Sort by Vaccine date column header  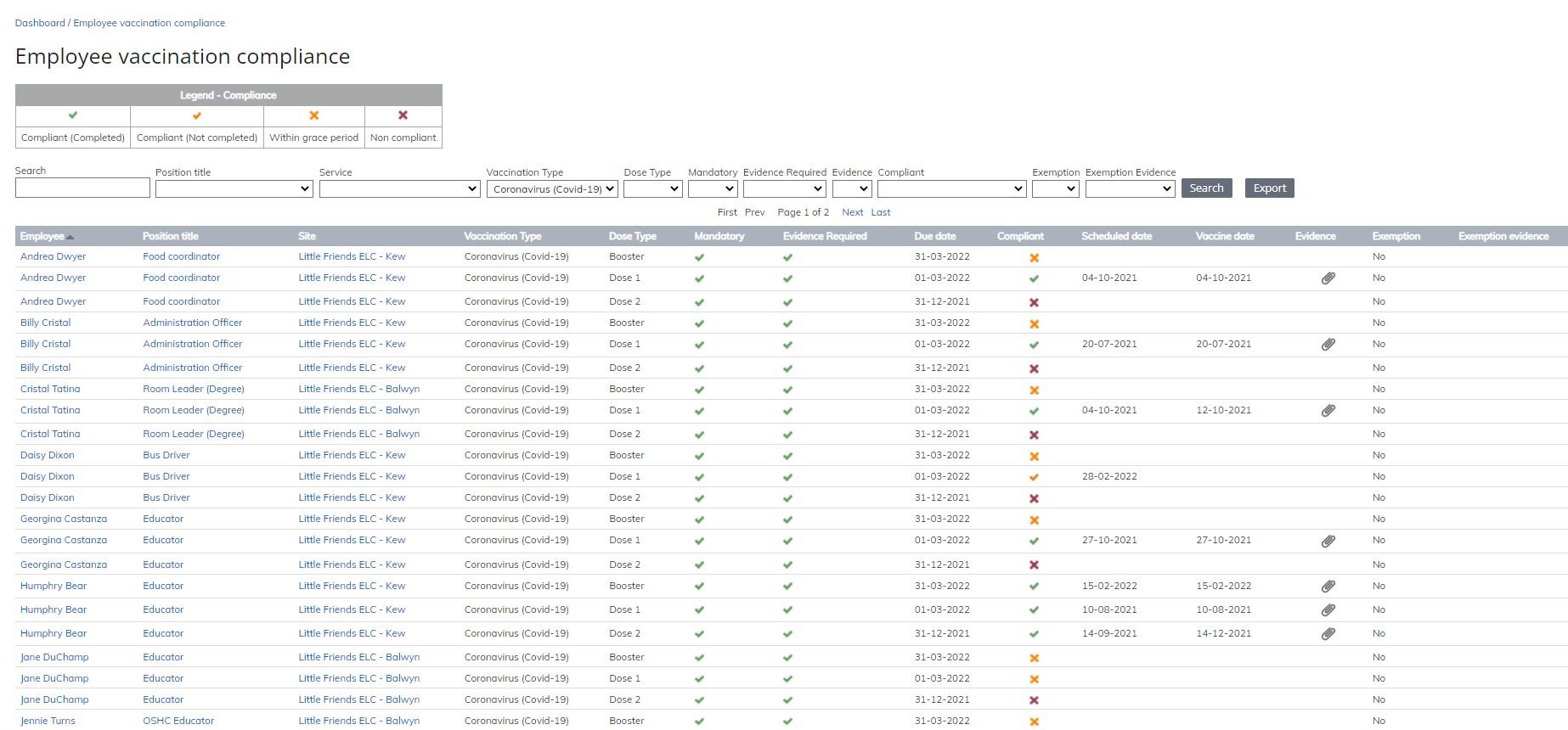(x=1225, y=236)
